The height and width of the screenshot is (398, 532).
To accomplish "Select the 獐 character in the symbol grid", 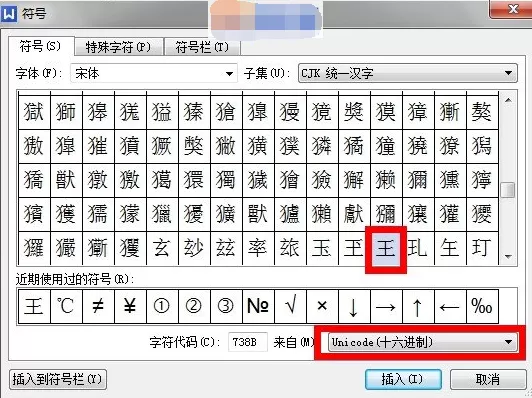I will coord(418,112).
